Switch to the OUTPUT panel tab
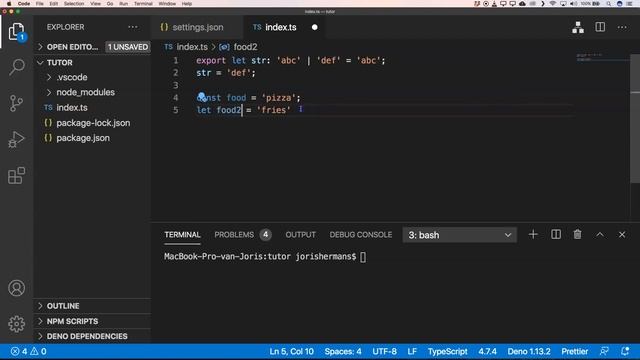This screenshot has width=640, height=360. pyautogui.click(x=300, y=235)
